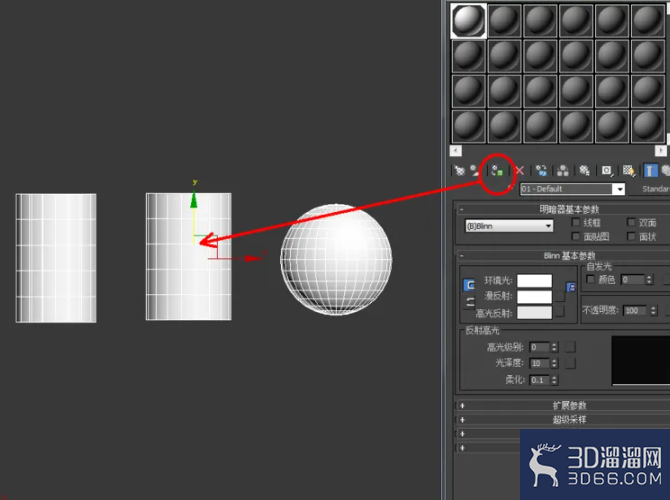Toggle the diffuse-specular color lock button
Image resolution: width=670 pixels, height=500 pixels.
(x=469, y=302)
